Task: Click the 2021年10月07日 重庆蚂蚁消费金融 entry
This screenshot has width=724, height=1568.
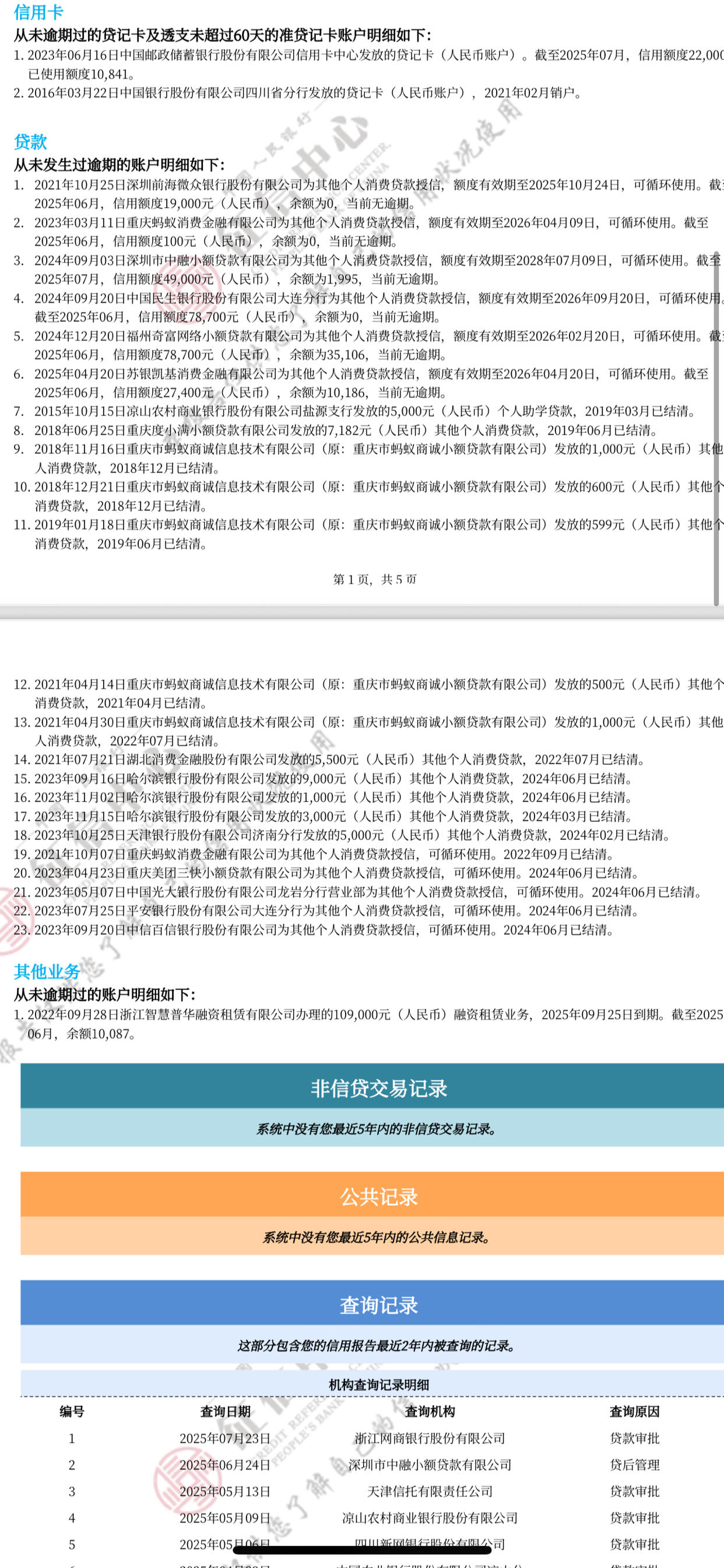Action: coord(314,854)
